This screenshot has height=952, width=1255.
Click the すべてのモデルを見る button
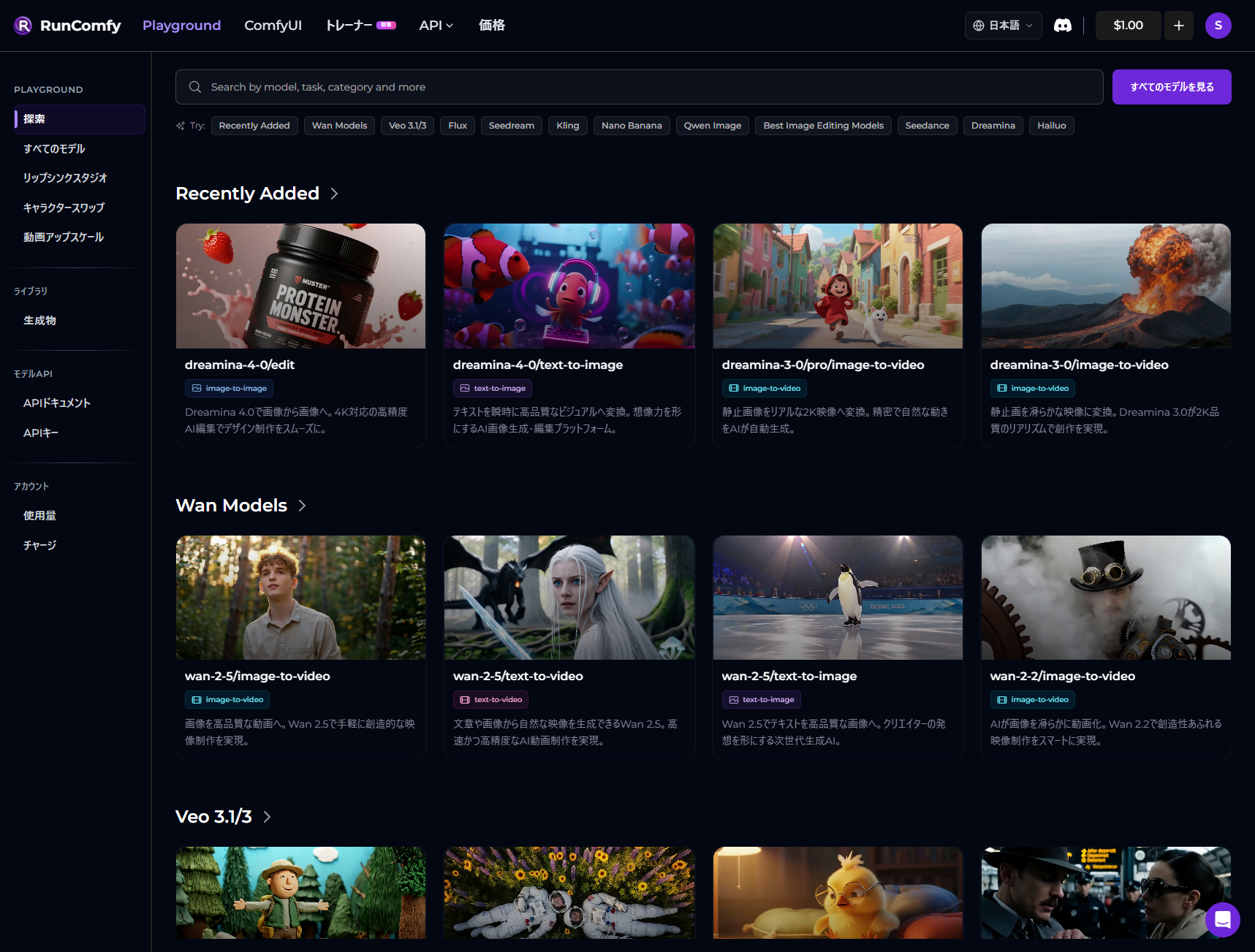[1171, 87]
